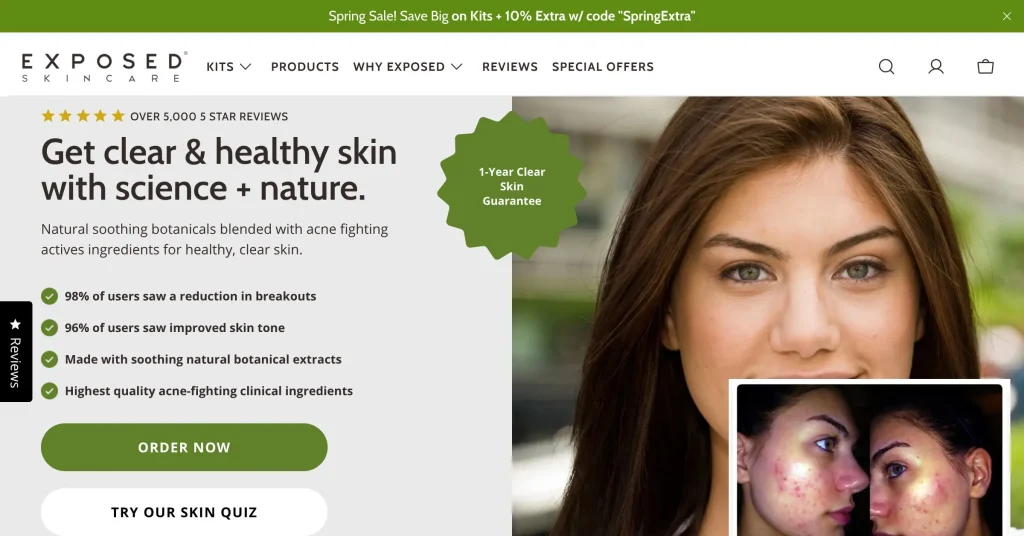Click checkmark beside 96% improved skin tone
1024x536 pixels.
pyautogui.click(x=49, y=328)
